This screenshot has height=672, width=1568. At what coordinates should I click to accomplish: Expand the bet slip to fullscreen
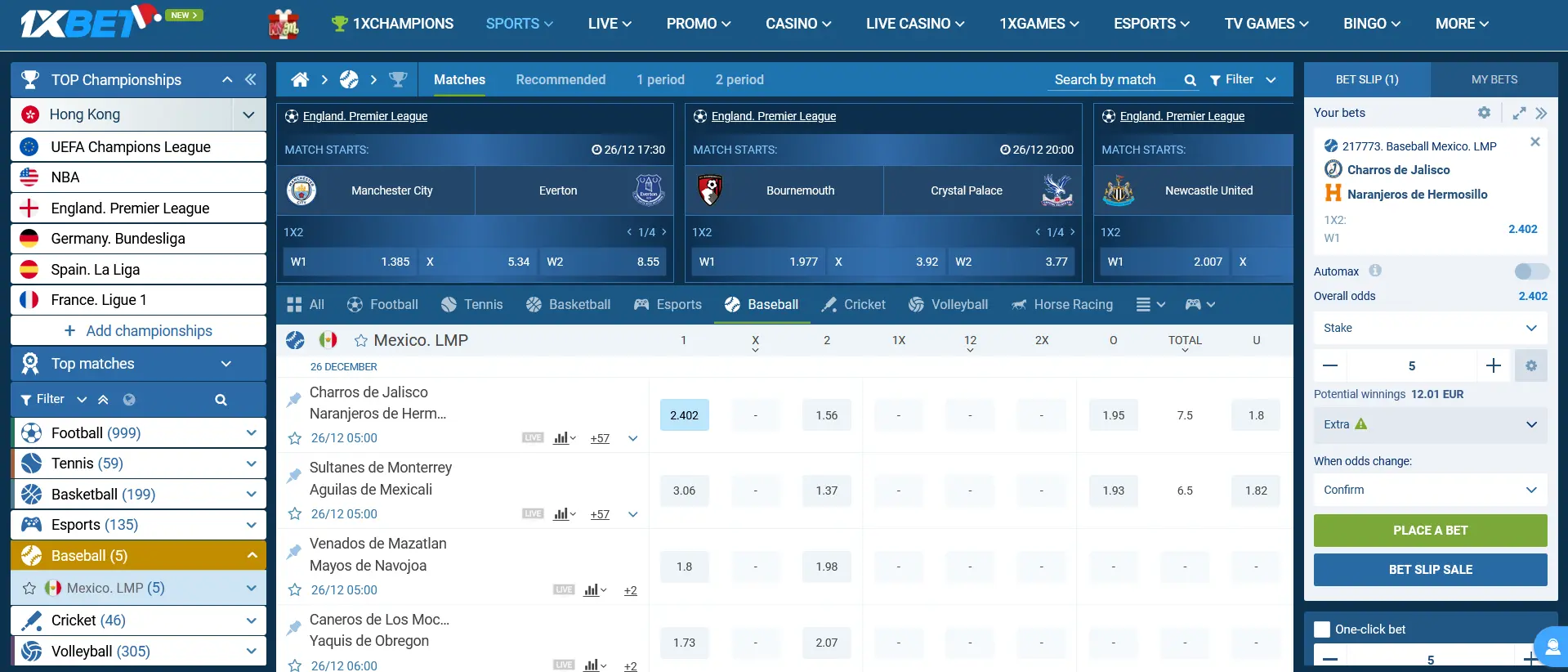coord(1519,114)
